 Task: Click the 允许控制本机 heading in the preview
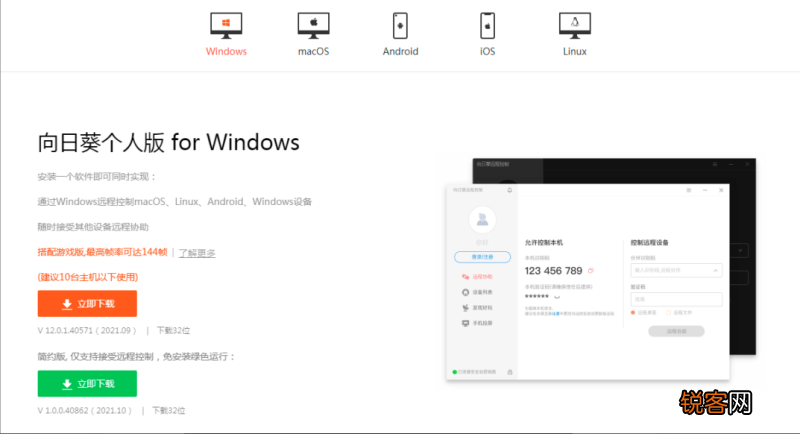point(544,243)
